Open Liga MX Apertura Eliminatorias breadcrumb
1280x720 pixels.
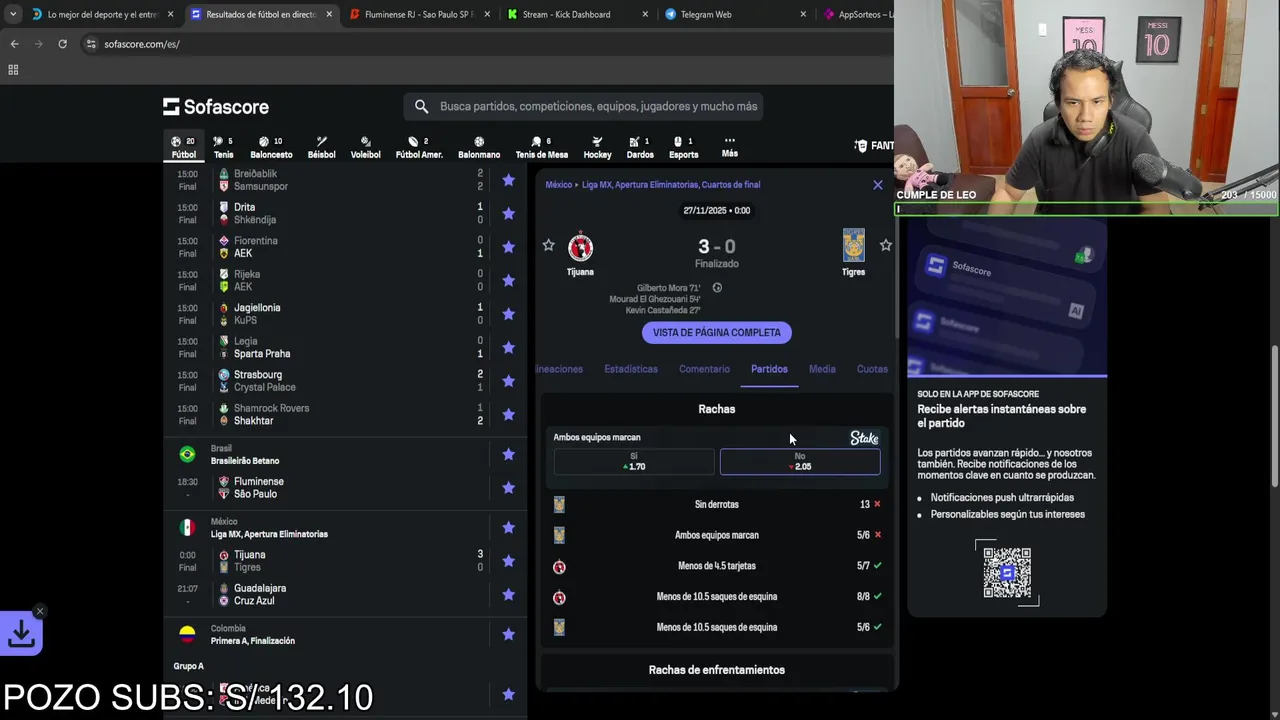671,185
